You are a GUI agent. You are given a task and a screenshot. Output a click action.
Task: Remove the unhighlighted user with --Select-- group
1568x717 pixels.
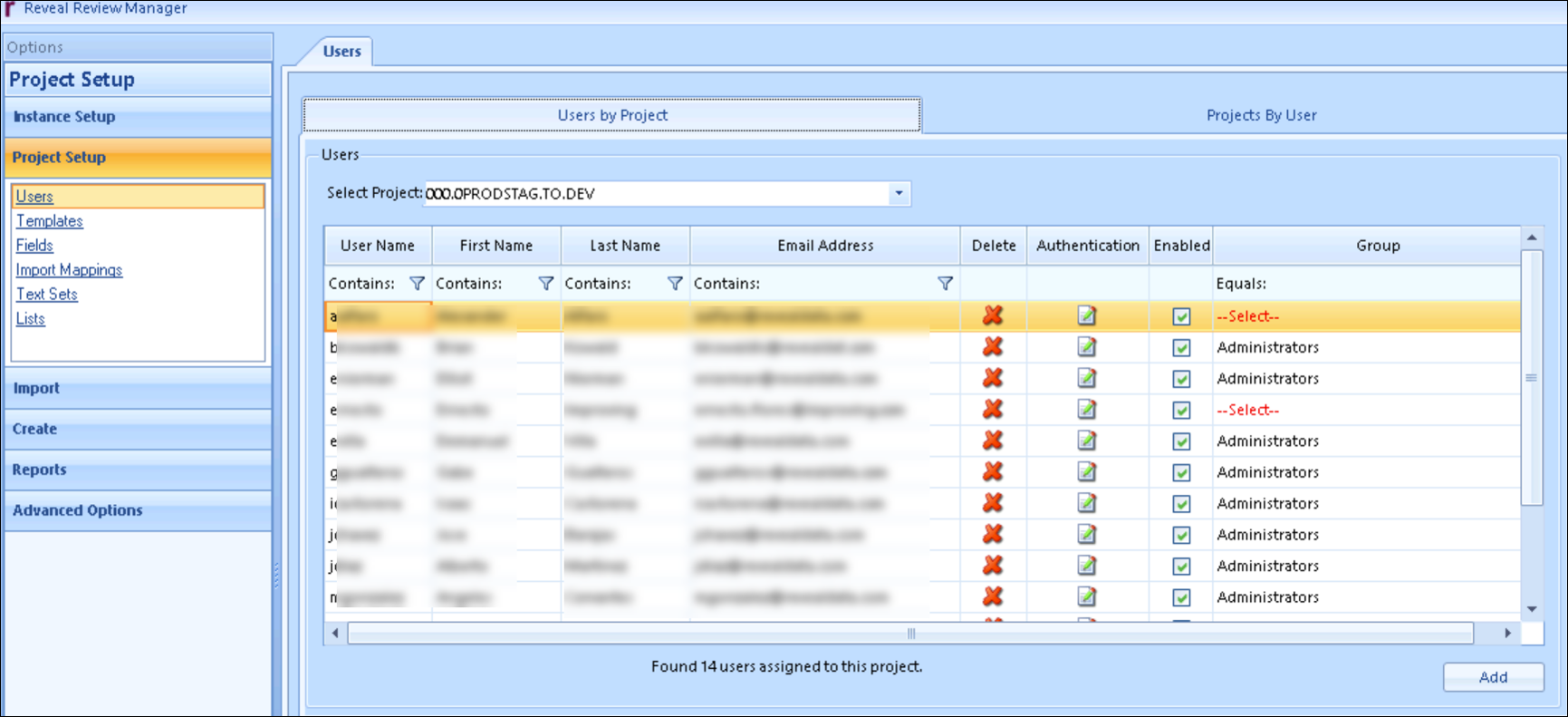pos(993,409)
